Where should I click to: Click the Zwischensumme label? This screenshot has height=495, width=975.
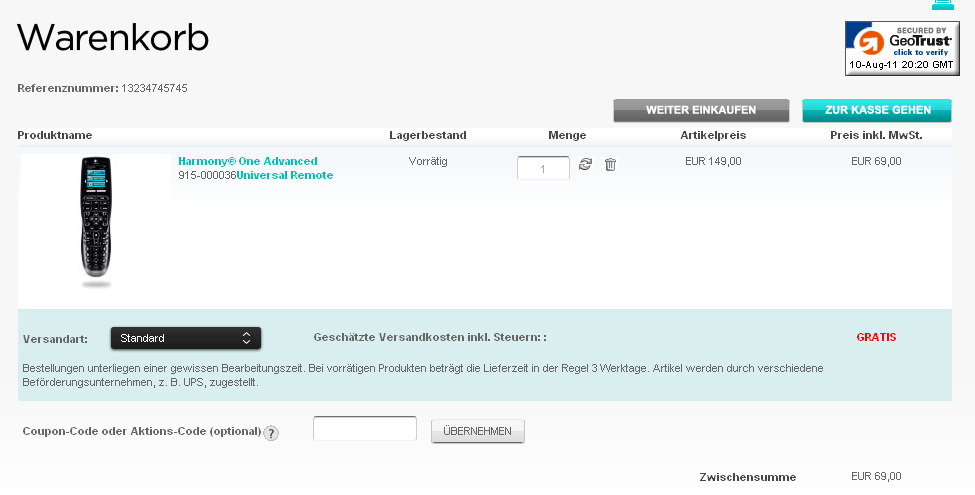[x=747, y=478]
